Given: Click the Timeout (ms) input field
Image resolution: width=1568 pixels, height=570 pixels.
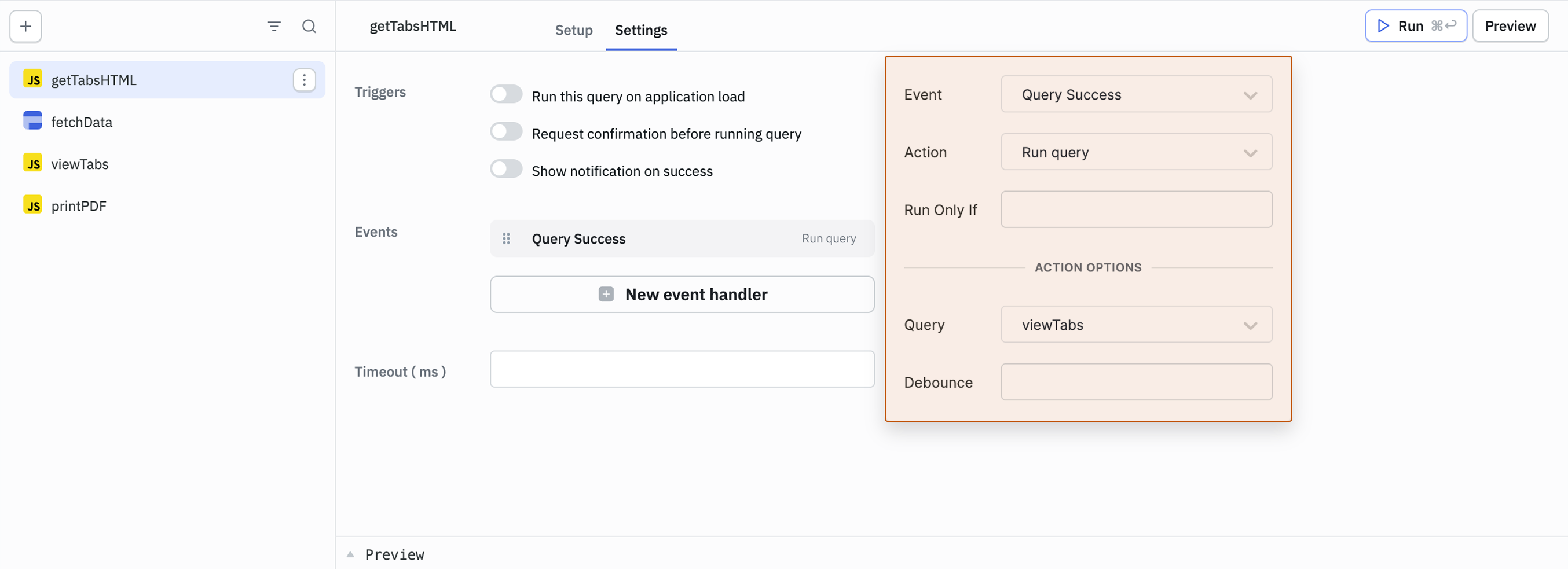Looking at the screenshot, I should pos(681,369).
